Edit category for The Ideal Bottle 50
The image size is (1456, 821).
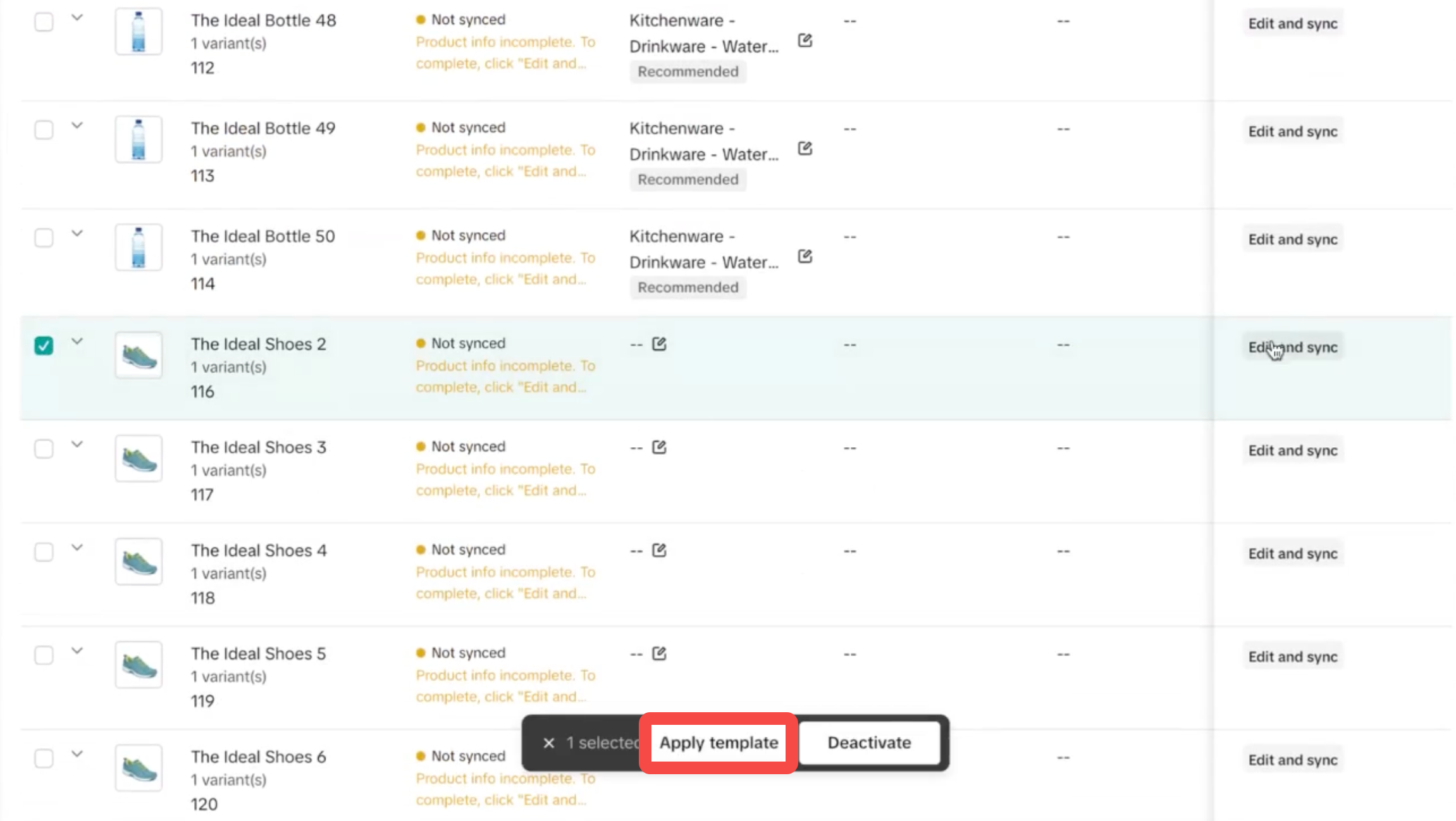point(805,256)
